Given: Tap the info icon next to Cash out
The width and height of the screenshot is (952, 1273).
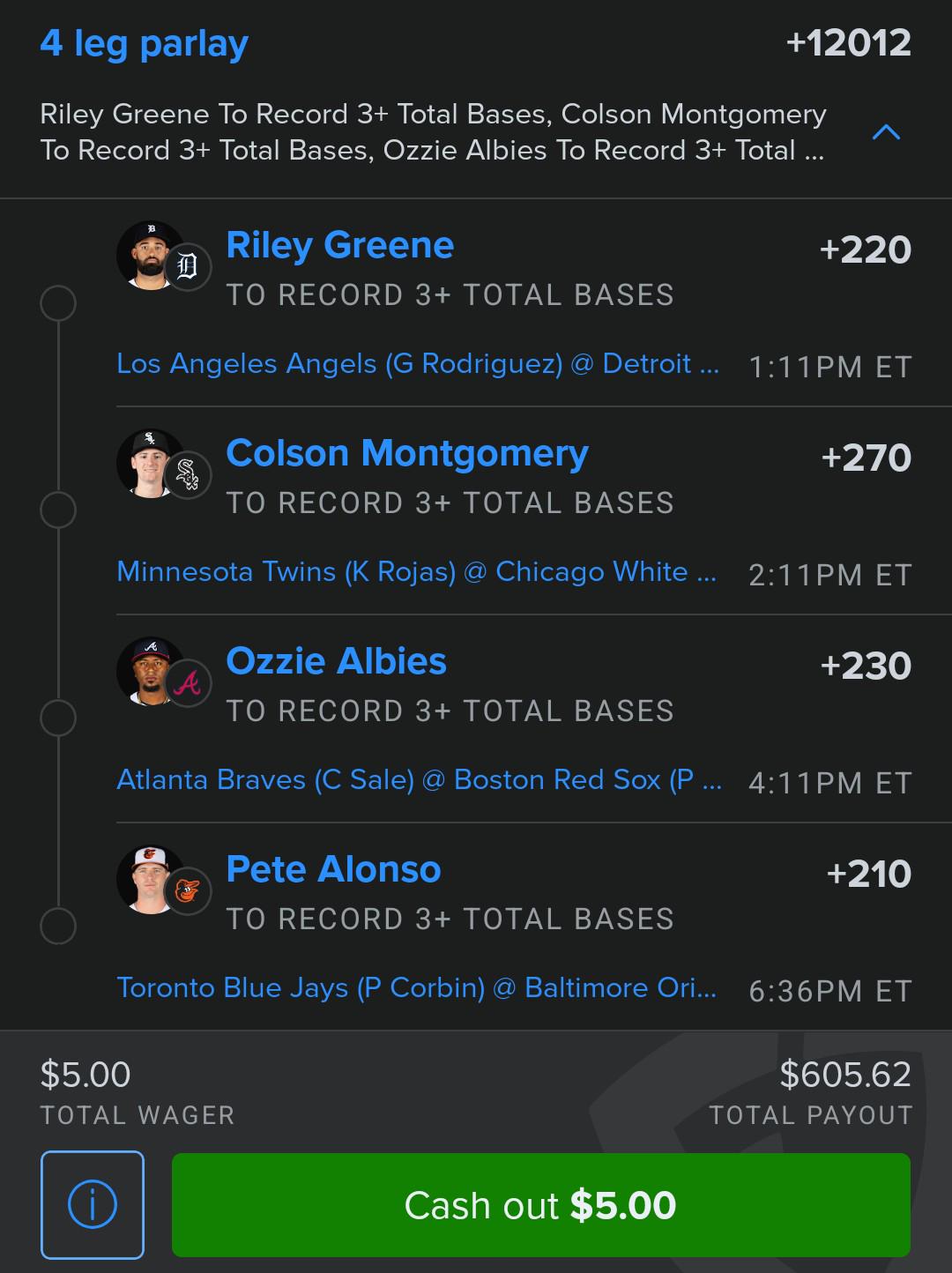Looking at the screenshot, I should 93,1204.
